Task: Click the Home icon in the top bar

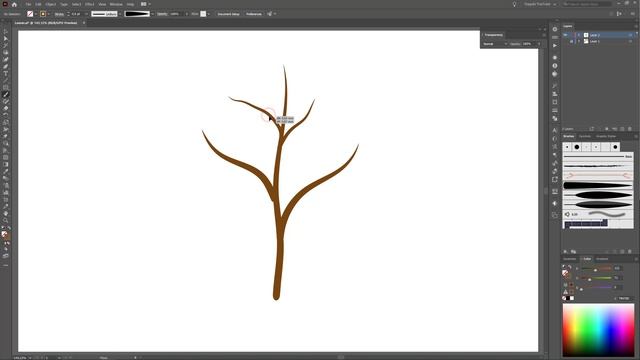Action: pos(14,4)
